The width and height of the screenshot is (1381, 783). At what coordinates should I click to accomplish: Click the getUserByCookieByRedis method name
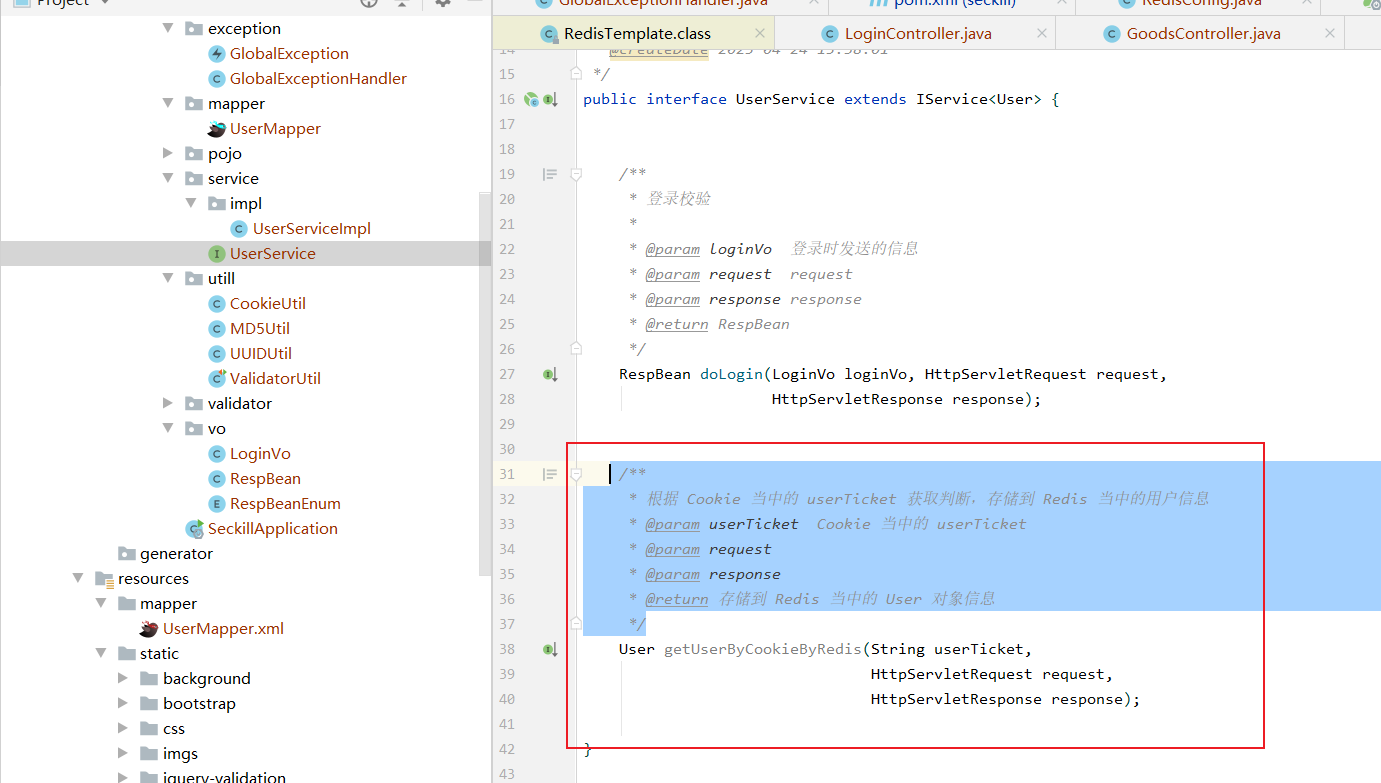[762, 649]
